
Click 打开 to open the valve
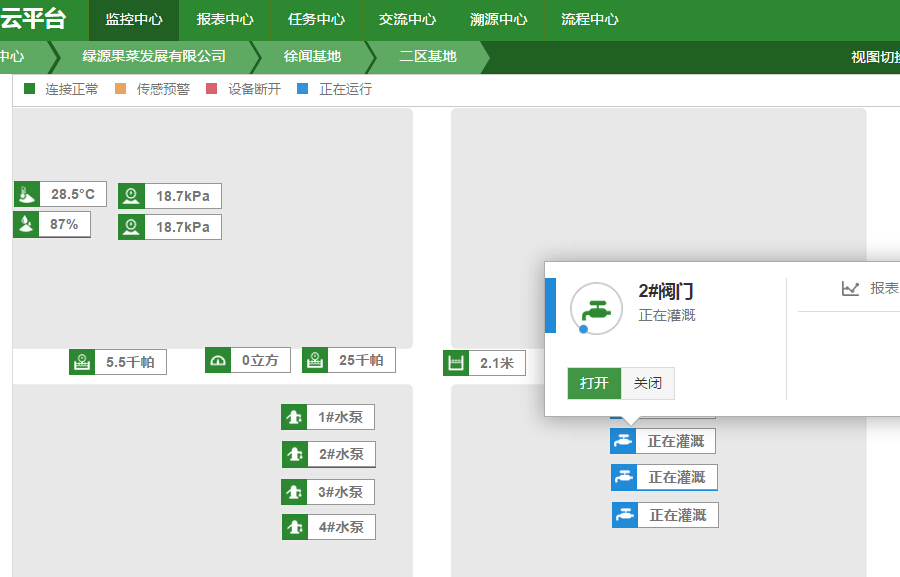(x=593, y=383)
